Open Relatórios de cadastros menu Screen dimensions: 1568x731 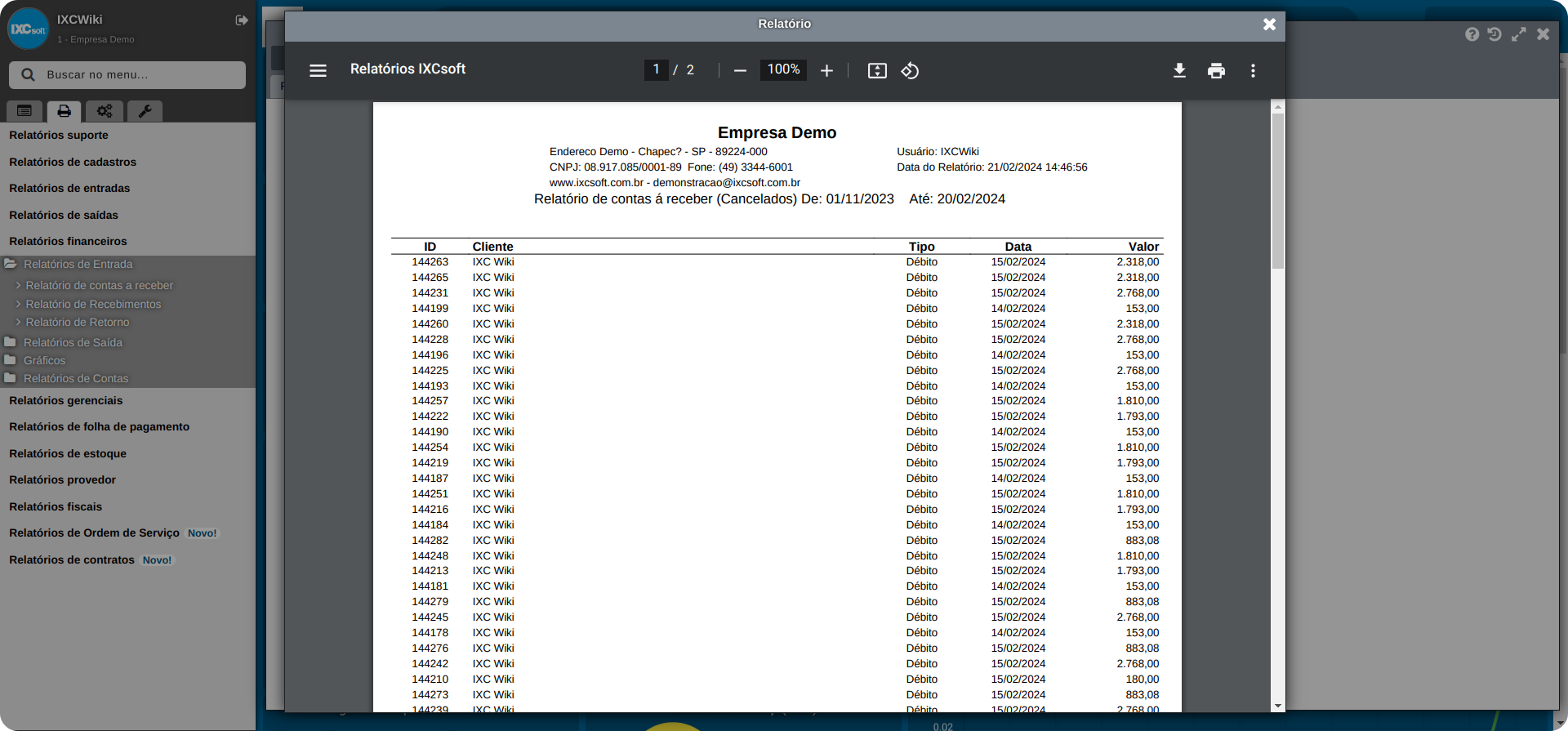click(x=73, y=163)
